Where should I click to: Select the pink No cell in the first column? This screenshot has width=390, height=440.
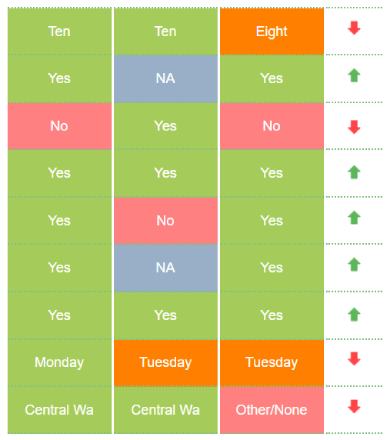point(60,126)
